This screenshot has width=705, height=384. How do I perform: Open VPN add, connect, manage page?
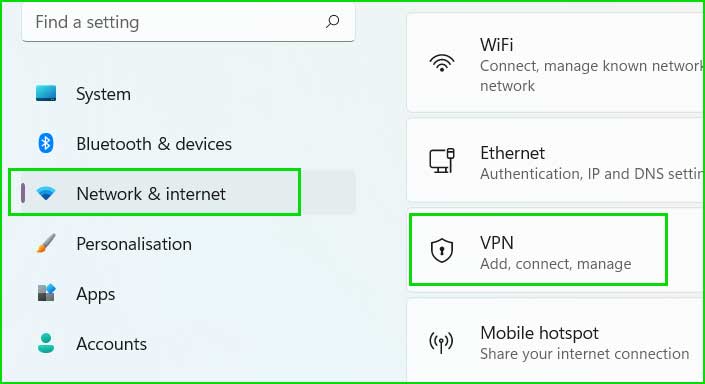point(538,250)
